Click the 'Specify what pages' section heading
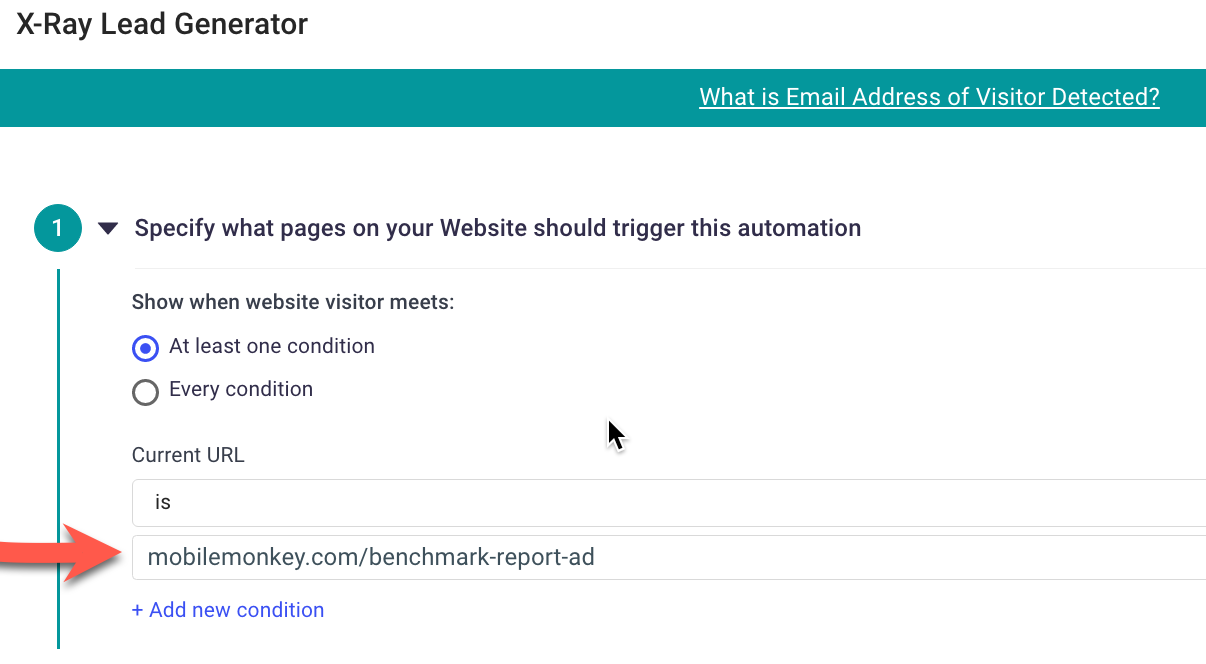The width and height of the screenshot is (1206, 664). coord(497,228)
